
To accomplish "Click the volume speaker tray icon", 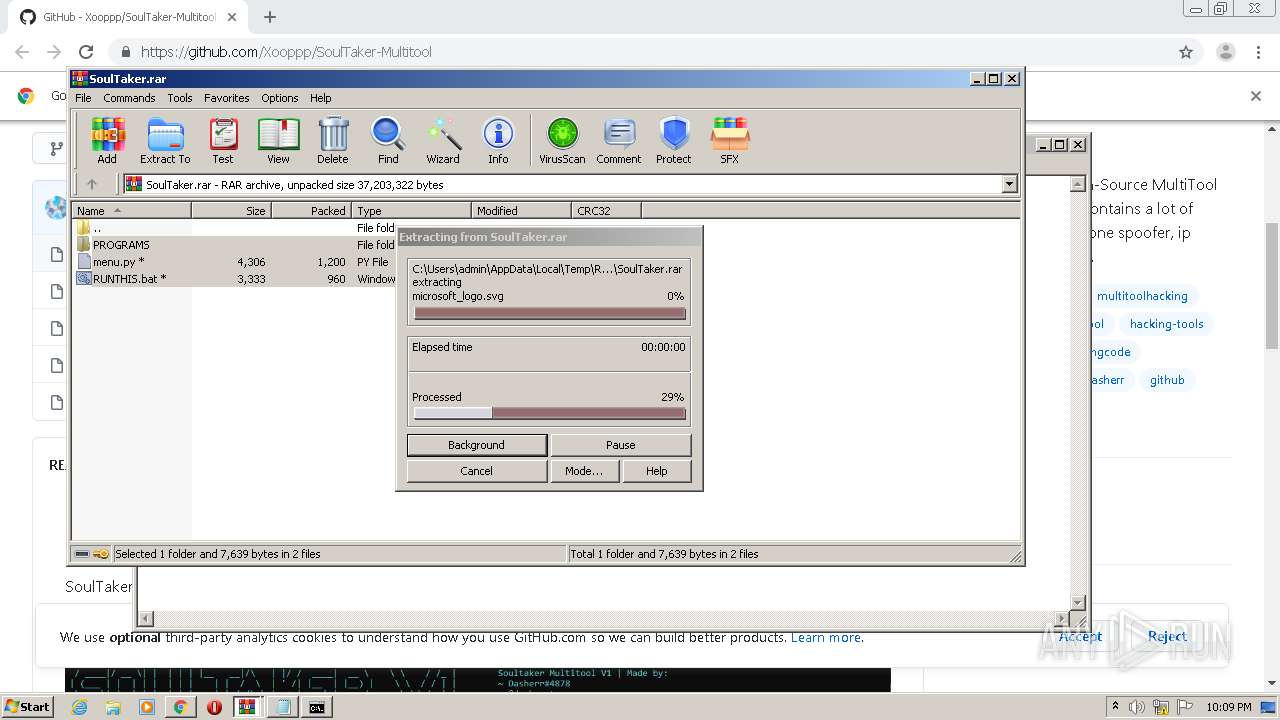I will coord(1138,707).
